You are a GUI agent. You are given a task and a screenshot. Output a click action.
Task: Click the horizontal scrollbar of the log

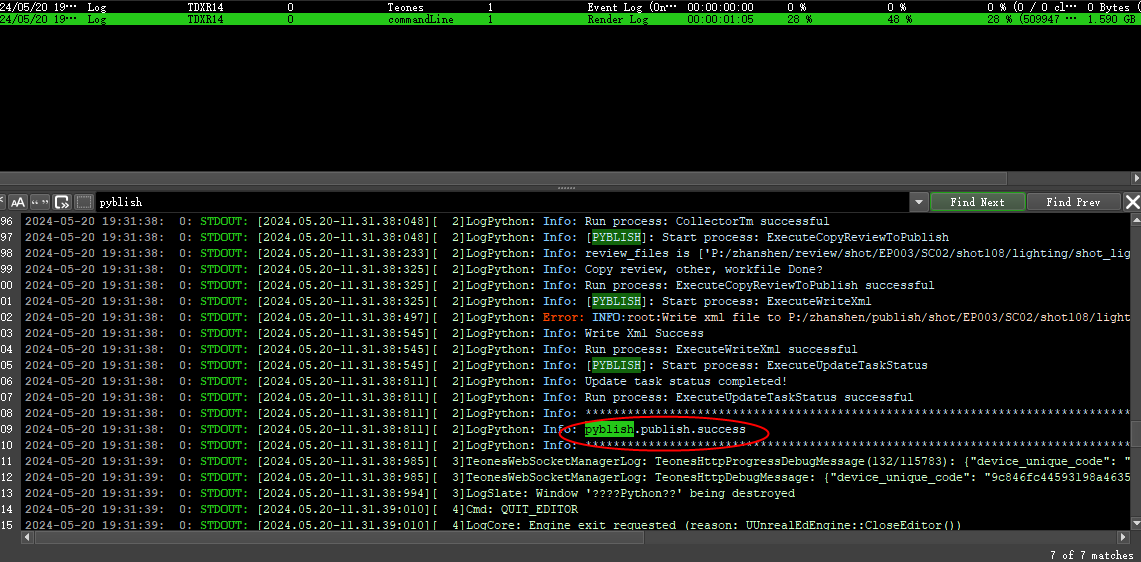500,537
